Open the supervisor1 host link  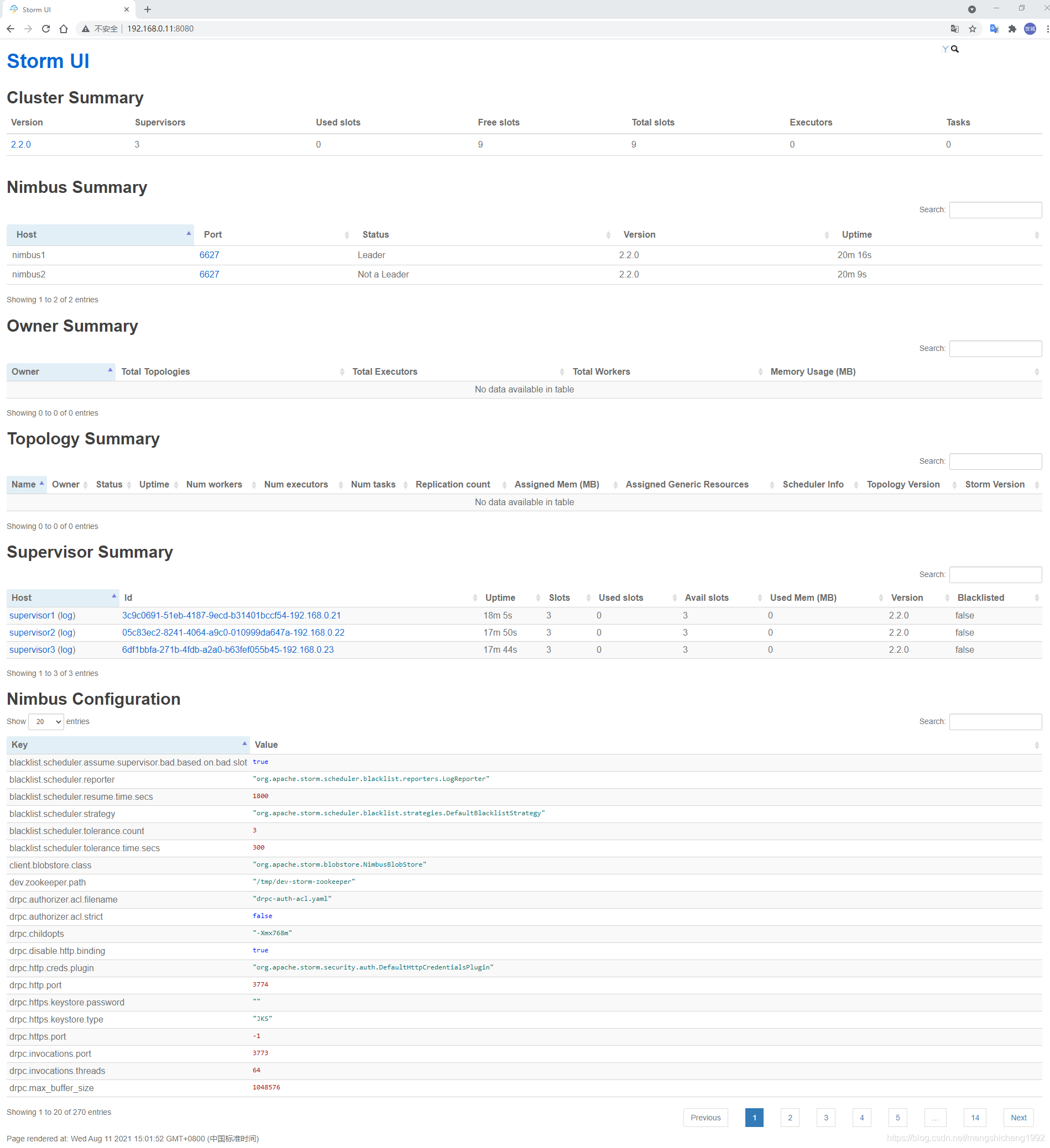(32, 615)
